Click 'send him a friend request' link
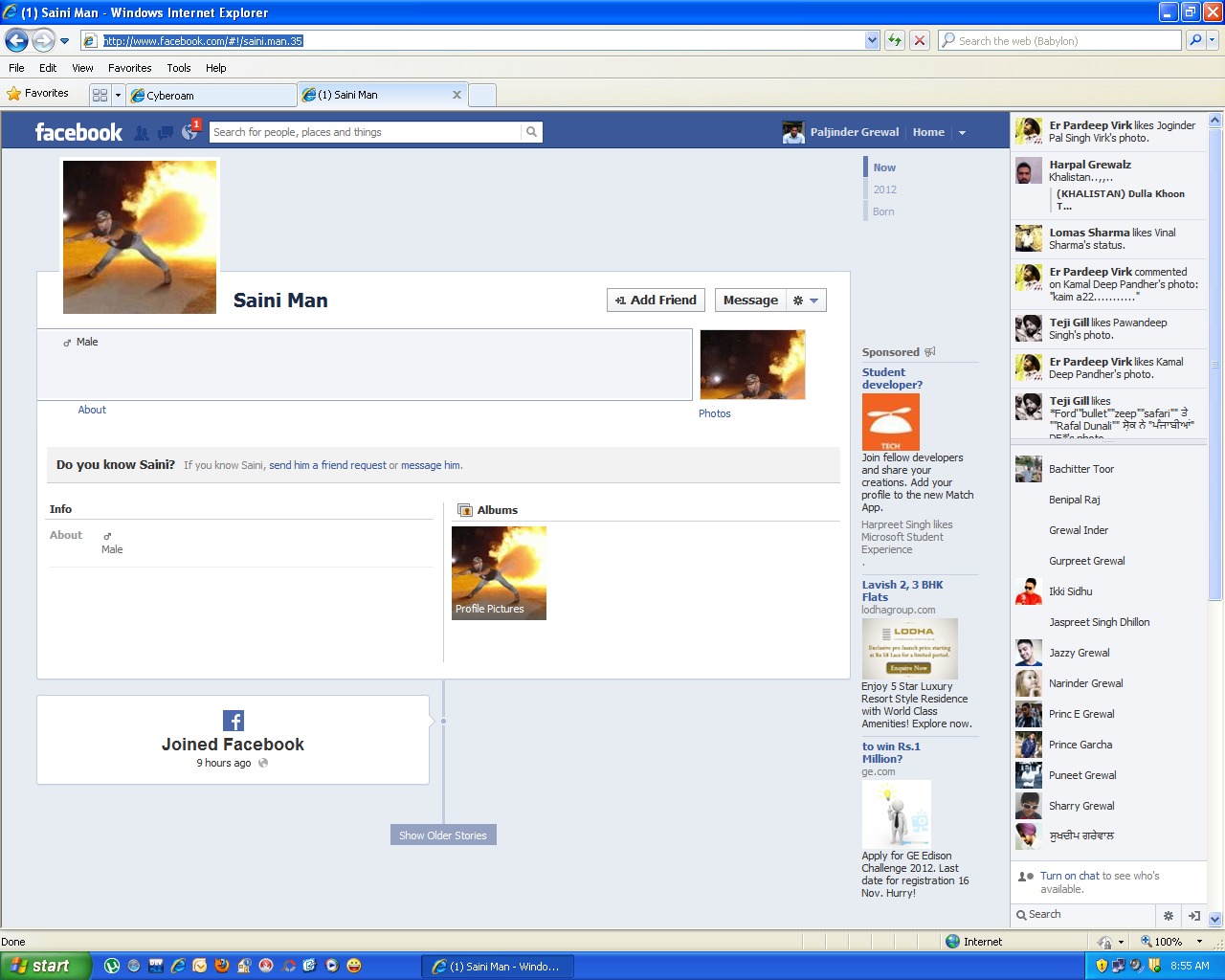 tap(327, 465)
